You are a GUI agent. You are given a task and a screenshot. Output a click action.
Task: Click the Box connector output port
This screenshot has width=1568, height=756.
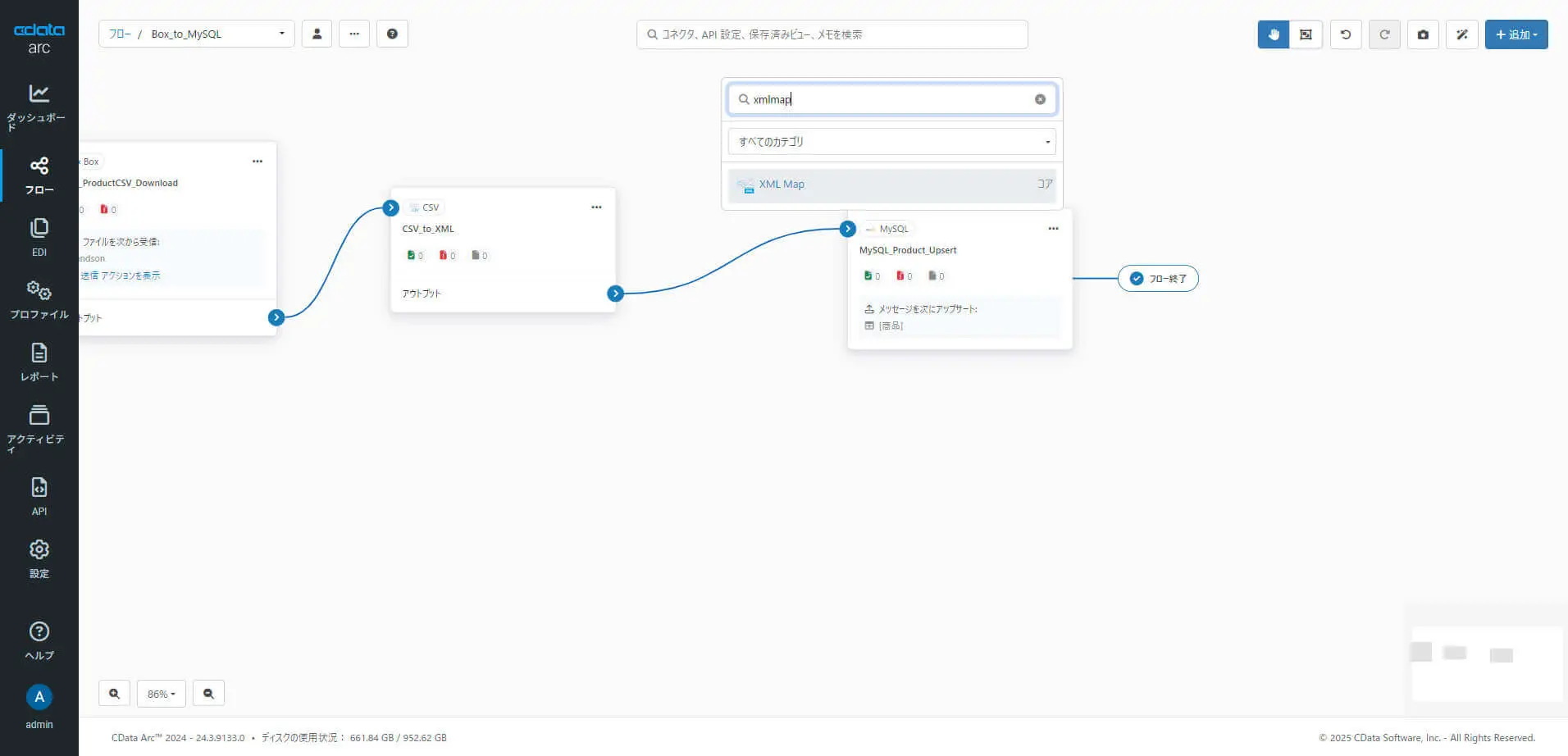[276, 317]
